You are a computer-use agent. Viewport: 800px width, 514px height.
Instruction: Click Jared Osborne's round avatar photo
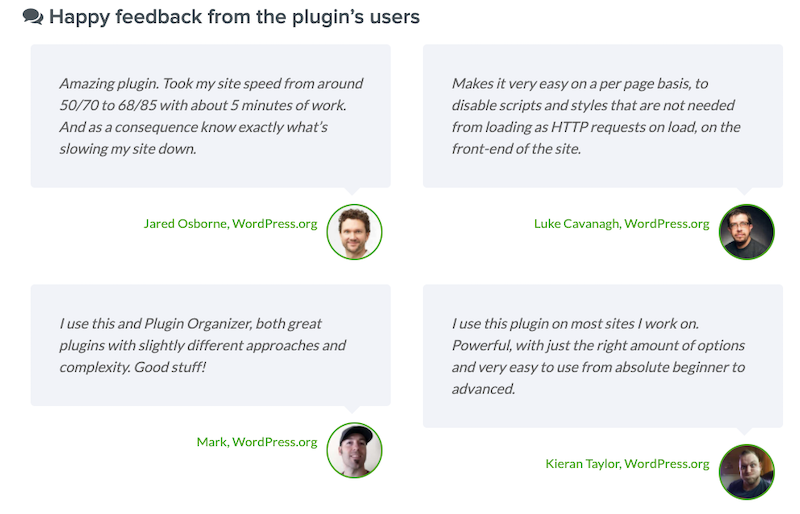point(354,232)
